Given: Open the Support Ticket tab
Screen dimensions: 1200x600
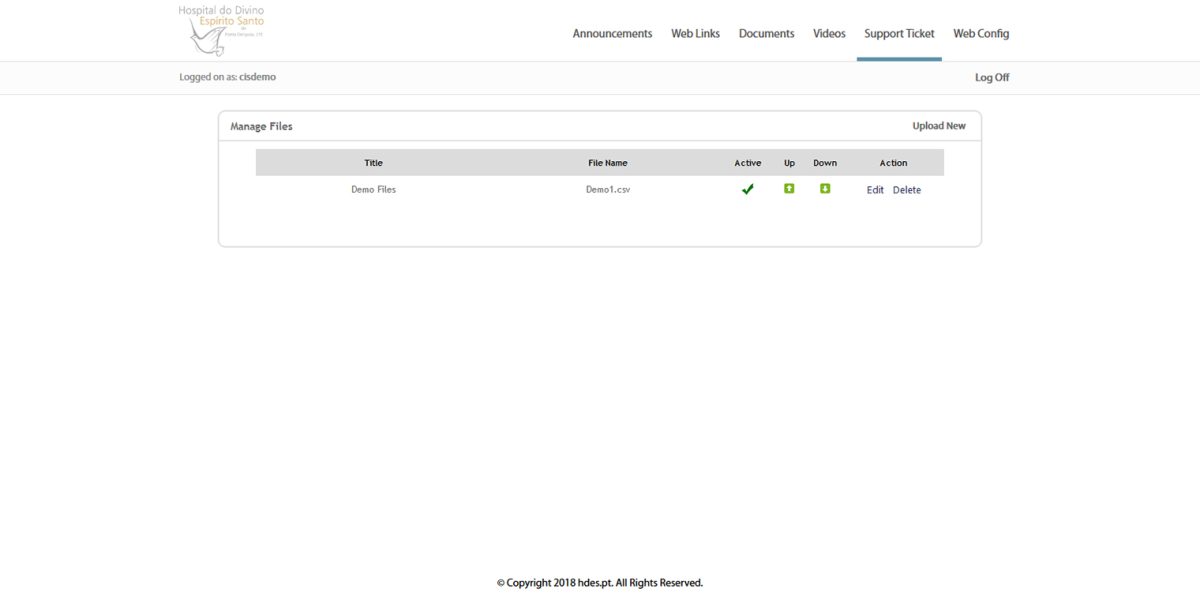Looking at the screenshot, I should [x=898, y=33].
